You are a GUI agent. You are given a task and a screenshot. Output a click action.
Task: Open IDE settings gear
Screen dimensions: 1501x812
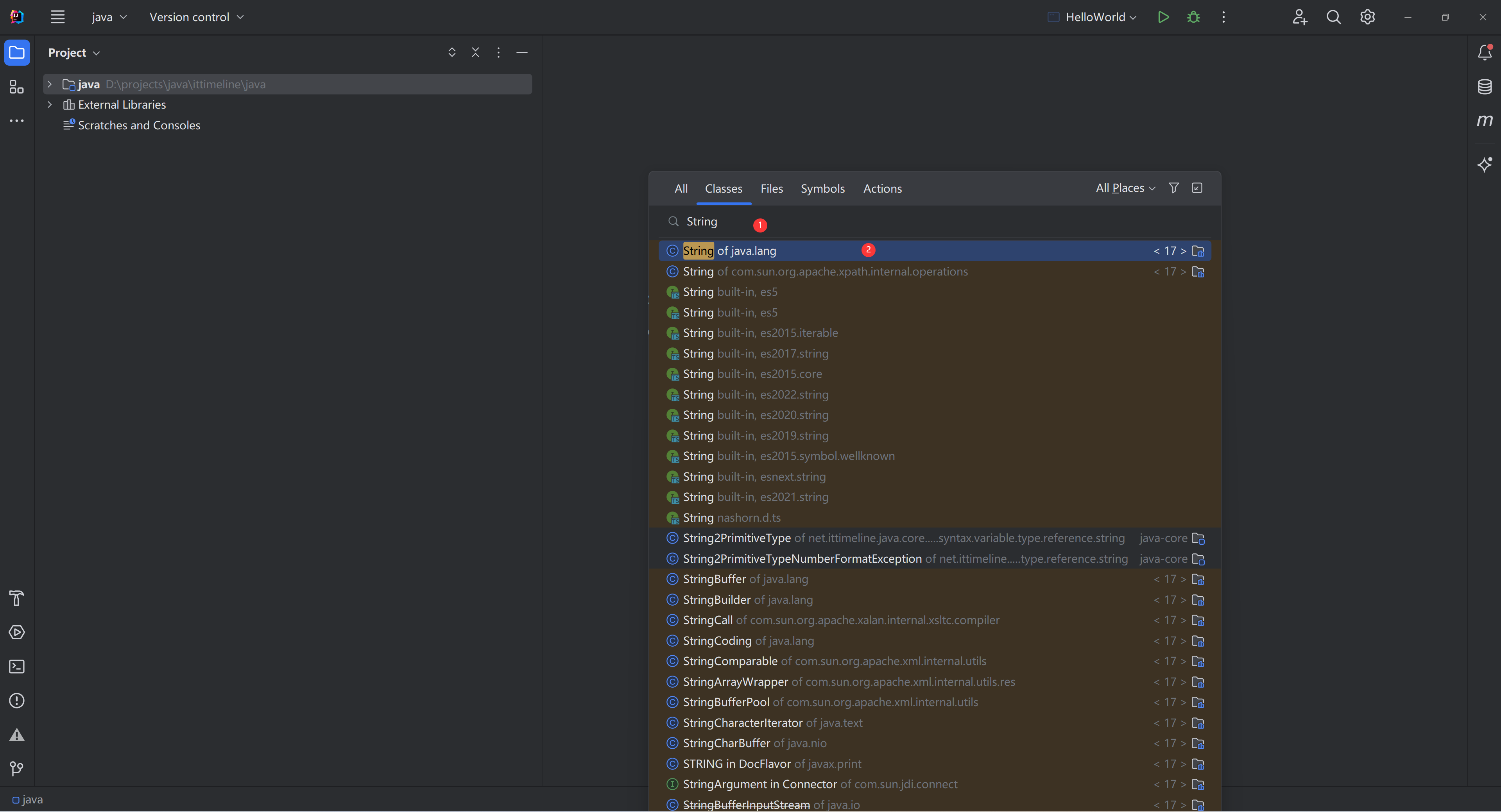pyautogui.click(x=1368, y=17)
